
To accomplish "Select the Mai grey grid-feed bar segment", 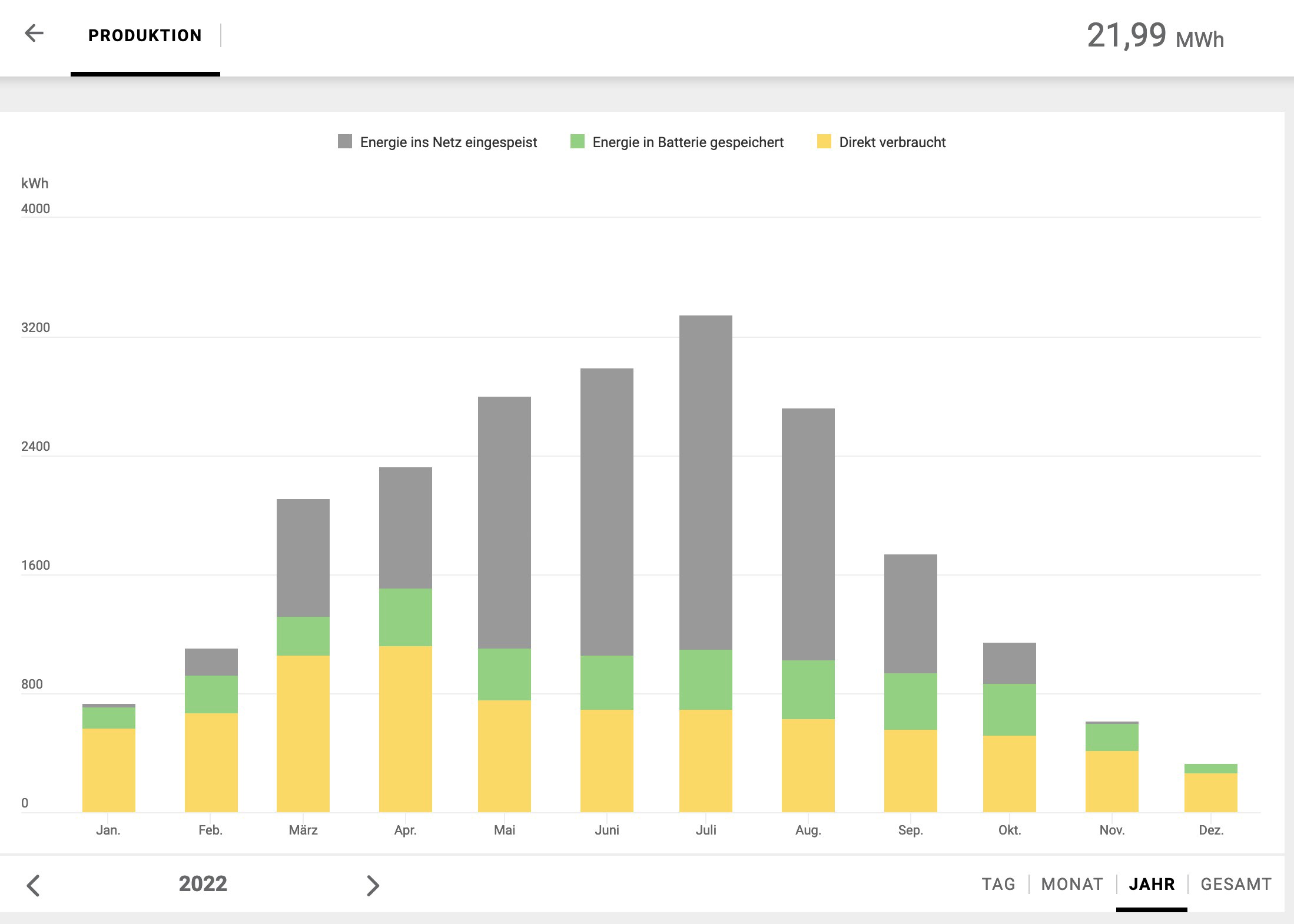I will pos(505,523).
